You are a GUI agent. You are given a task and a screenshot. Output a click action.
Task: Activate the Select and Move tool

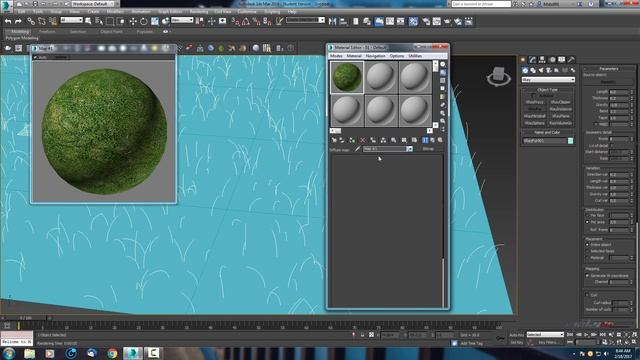(x=133, y=21)
